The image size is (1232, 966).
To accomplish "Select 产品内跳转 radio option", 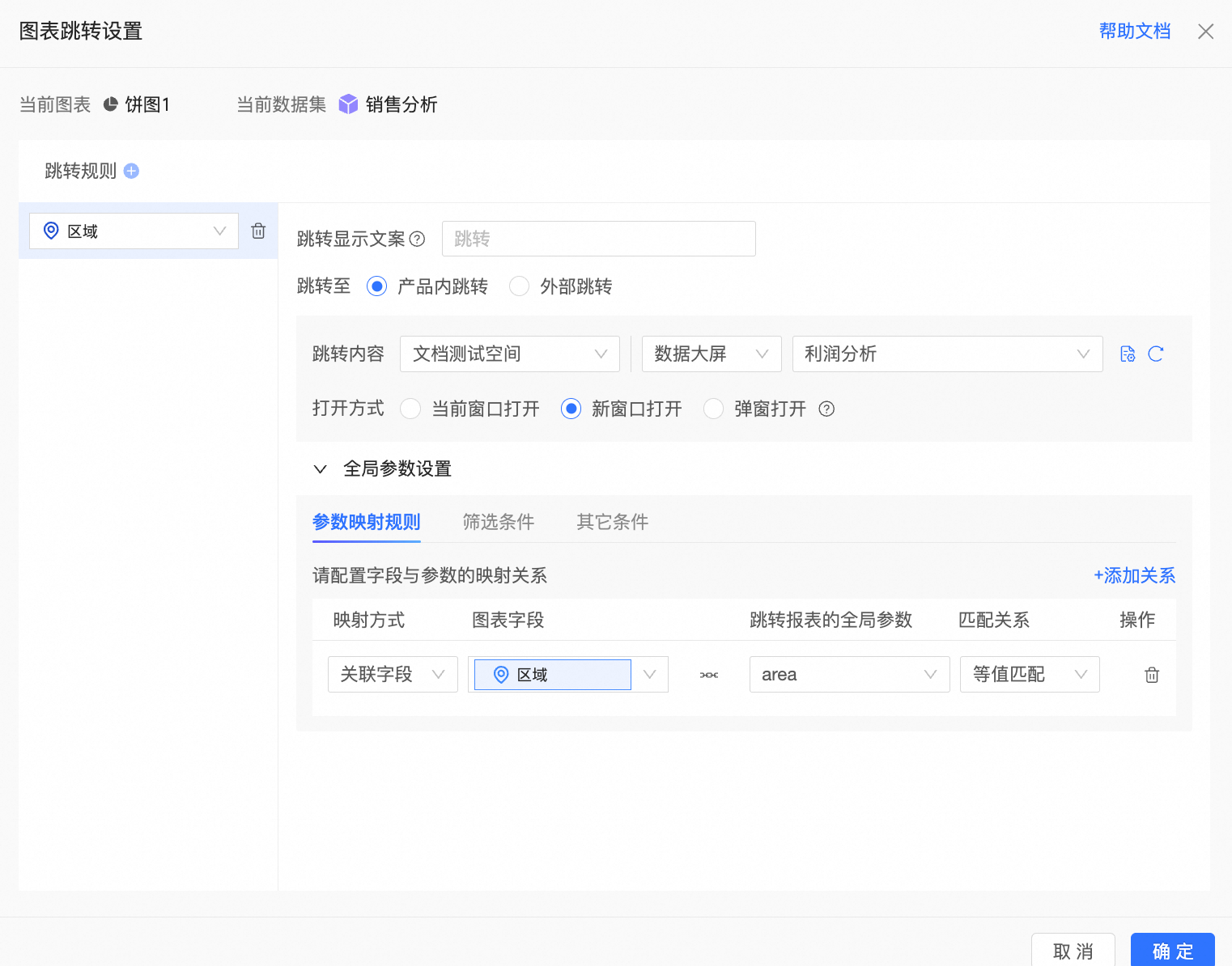I will [x=376, y=286].
